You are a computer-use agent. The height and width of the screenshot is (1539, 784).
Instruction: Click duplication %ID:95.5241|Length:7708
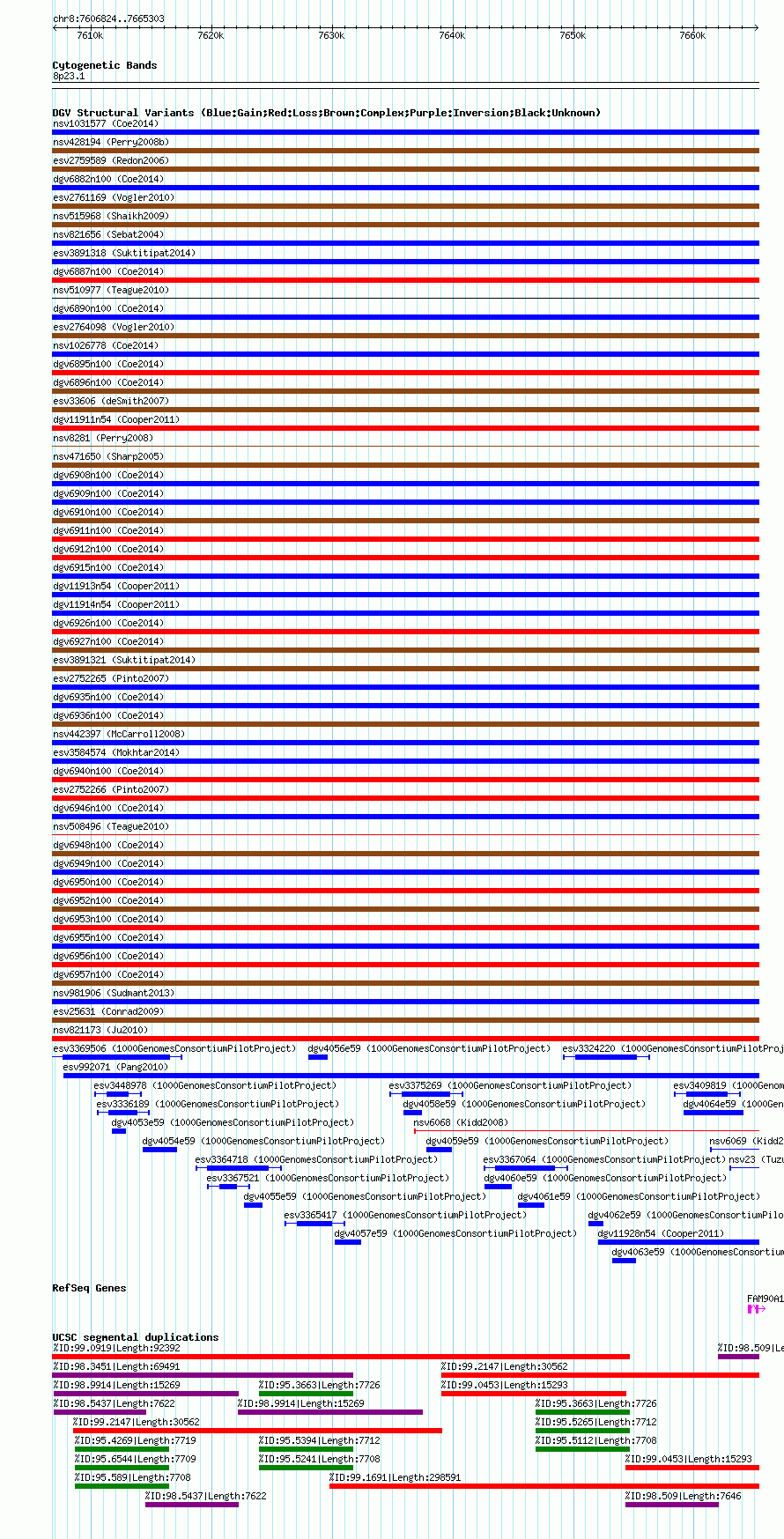[320, 1459]
